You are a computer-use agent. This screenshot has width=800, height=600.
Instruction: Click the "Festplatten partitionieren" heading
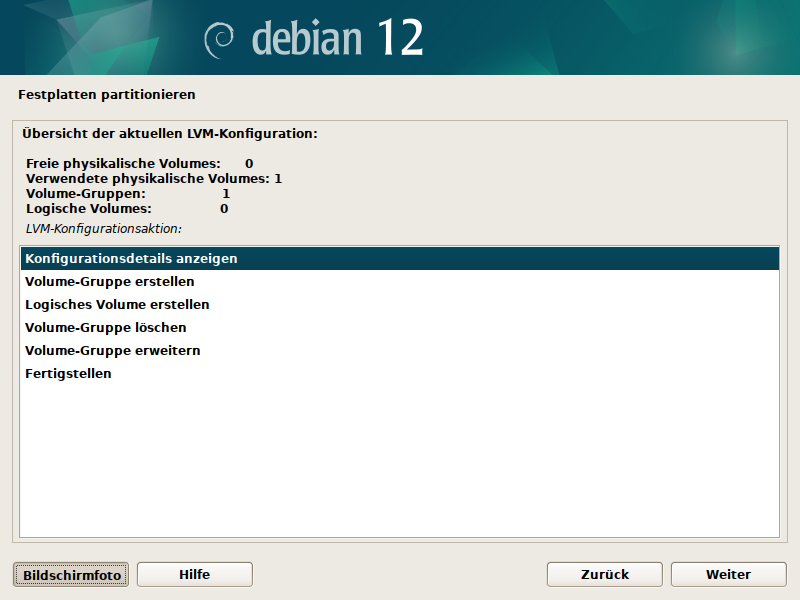click(107, 95)
